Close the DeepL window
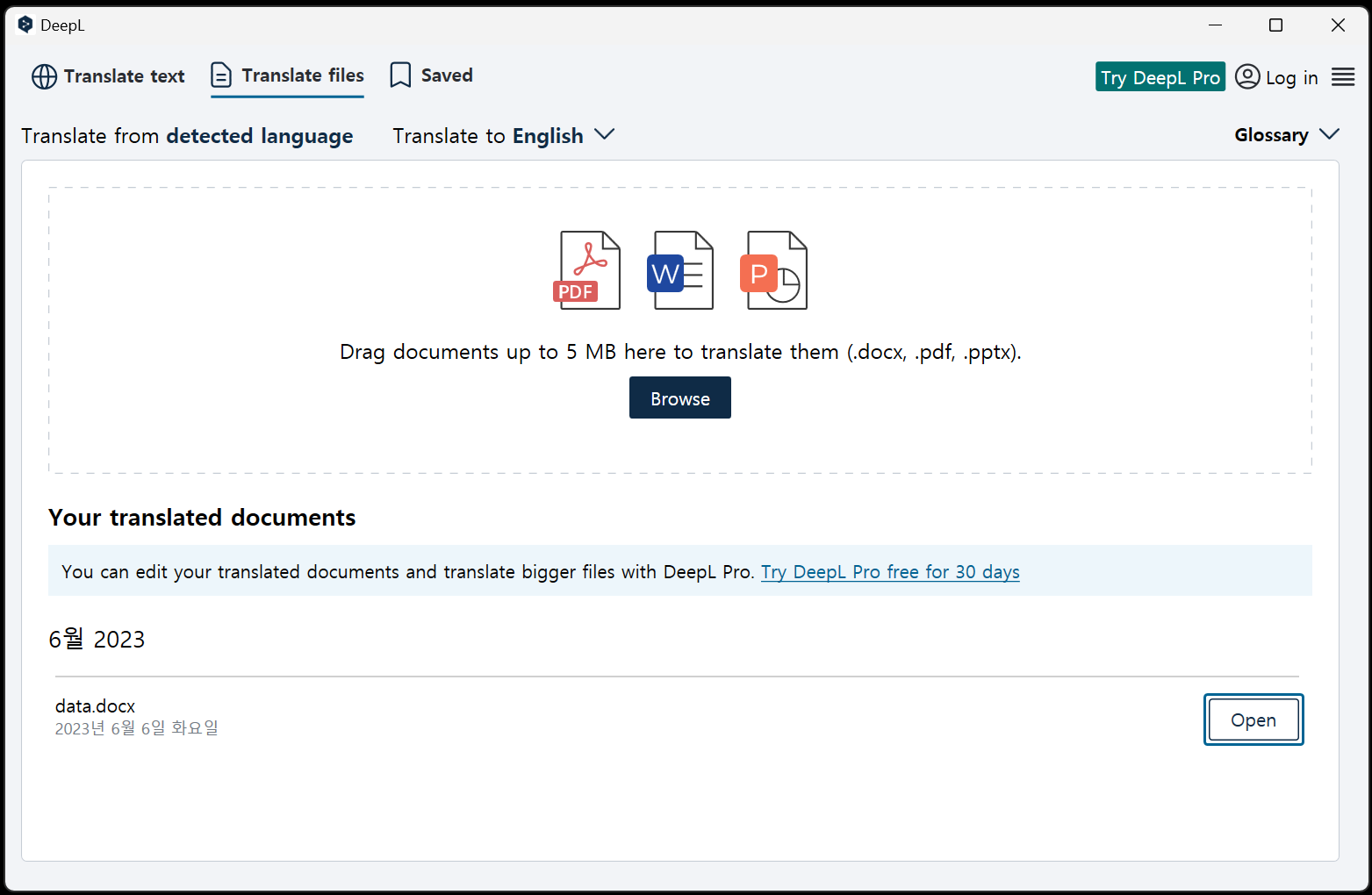Image resolution: width=1372 pixels, height=895 pixels. point(1338,25)
